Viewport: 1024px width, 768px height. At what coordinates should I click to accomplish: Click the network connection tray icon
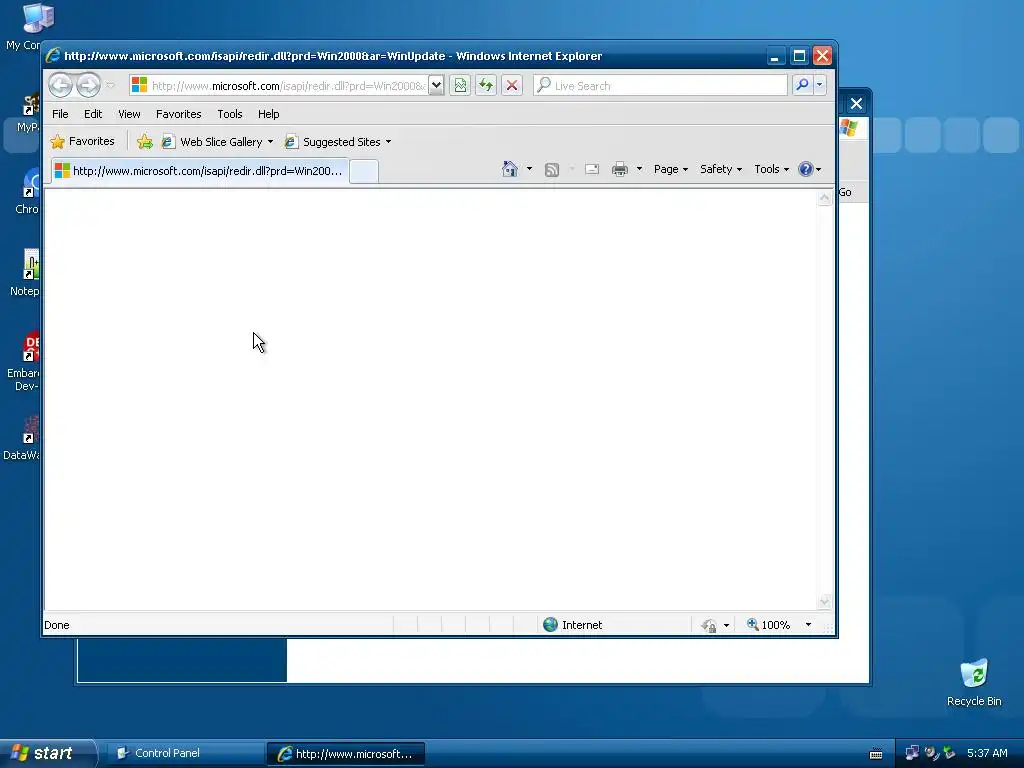[912, 753]
